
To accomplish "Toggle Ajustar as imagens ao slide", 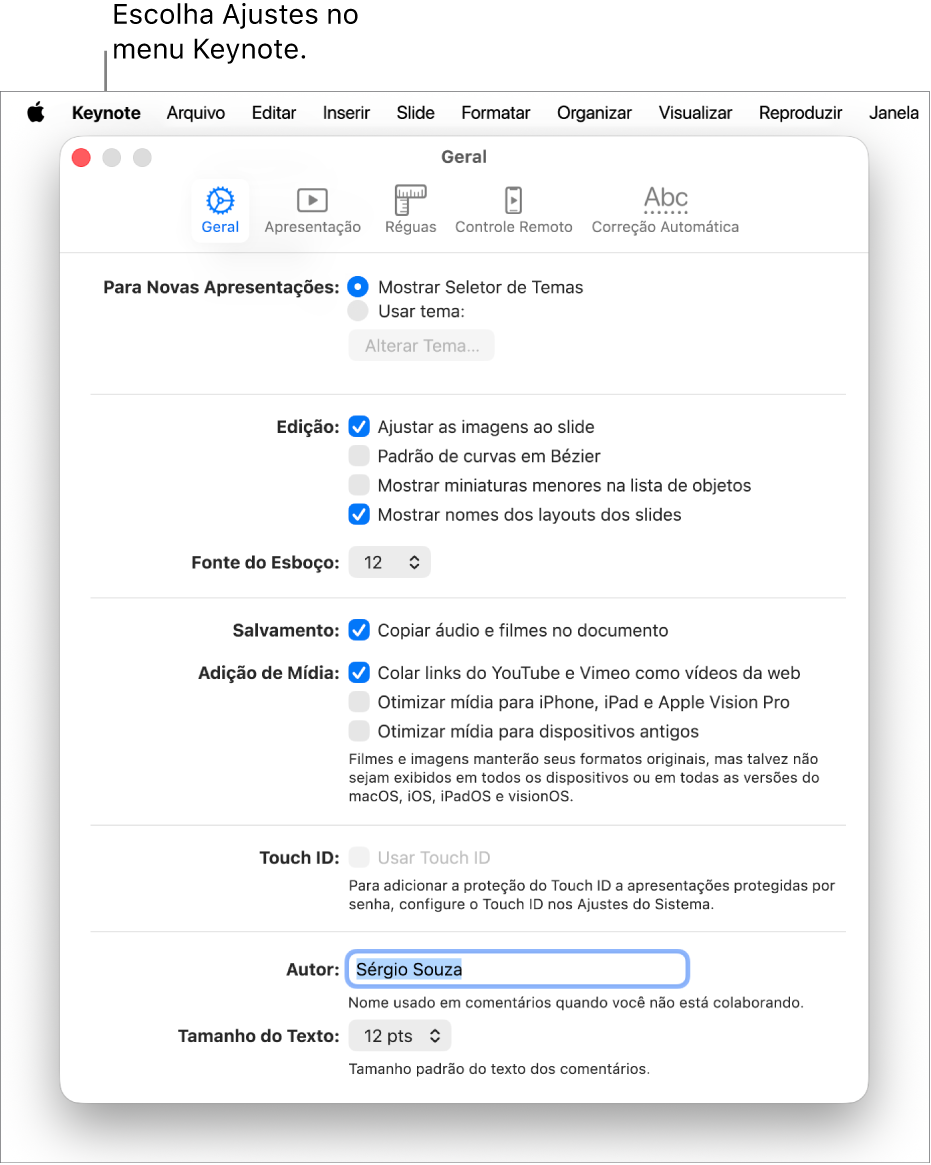I will [x=359, y=426].
